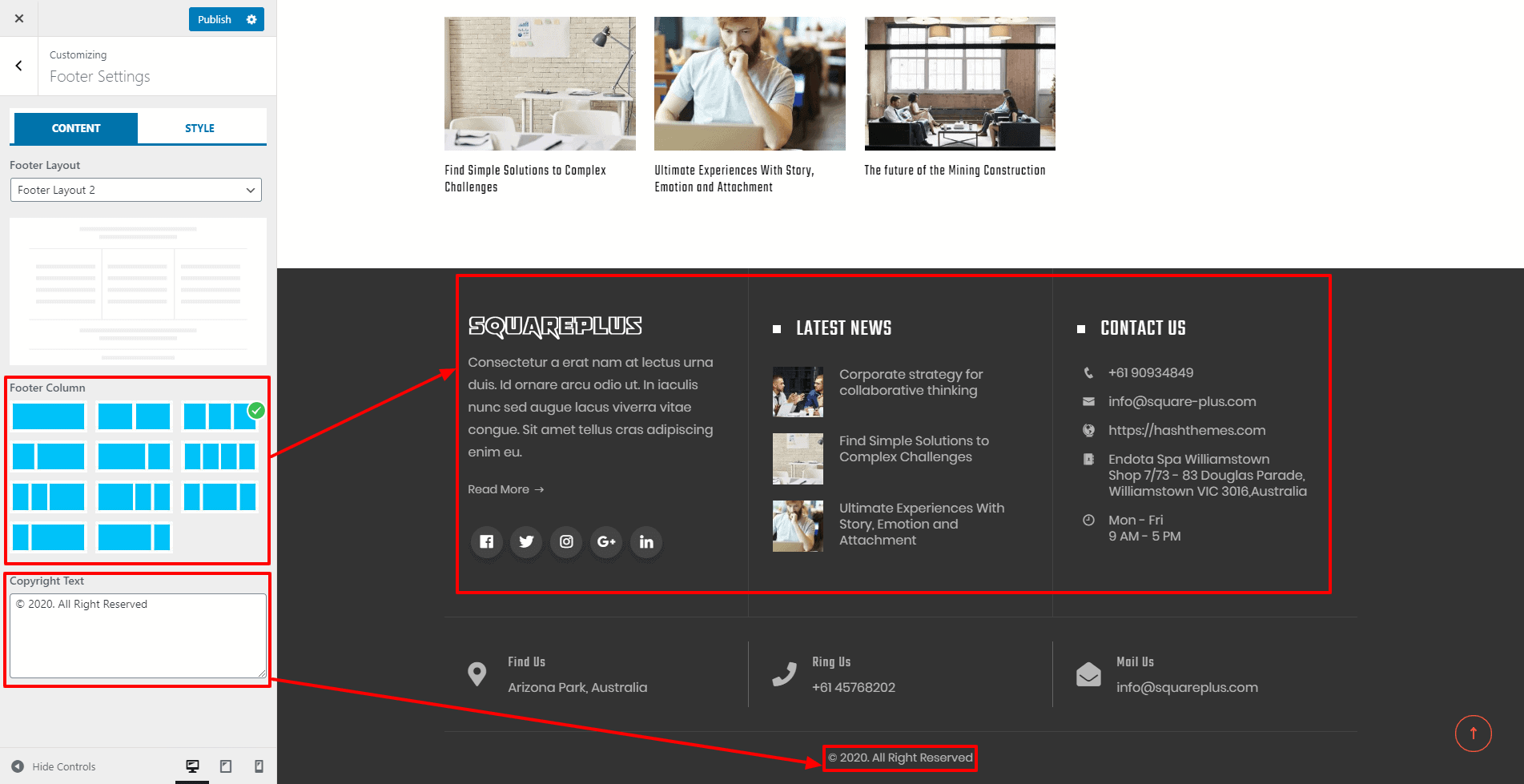Click the thinking man blog post image
Image resolution: width=1524 pixels, height=784 pixels.
pyautogui.click(x=750, y=83)
